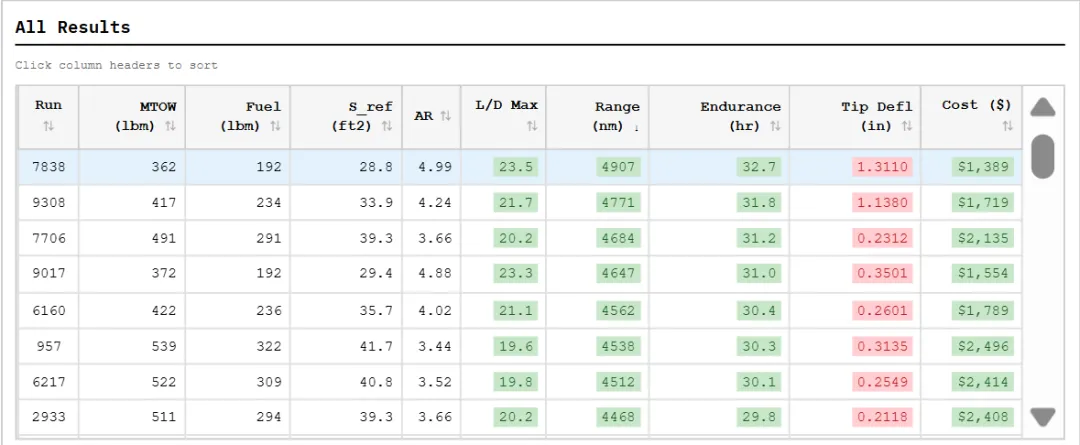The width and height of the screenshot is (1080, 445).
Task: Select the row for run 7838
Action: (x=48, y=167)
